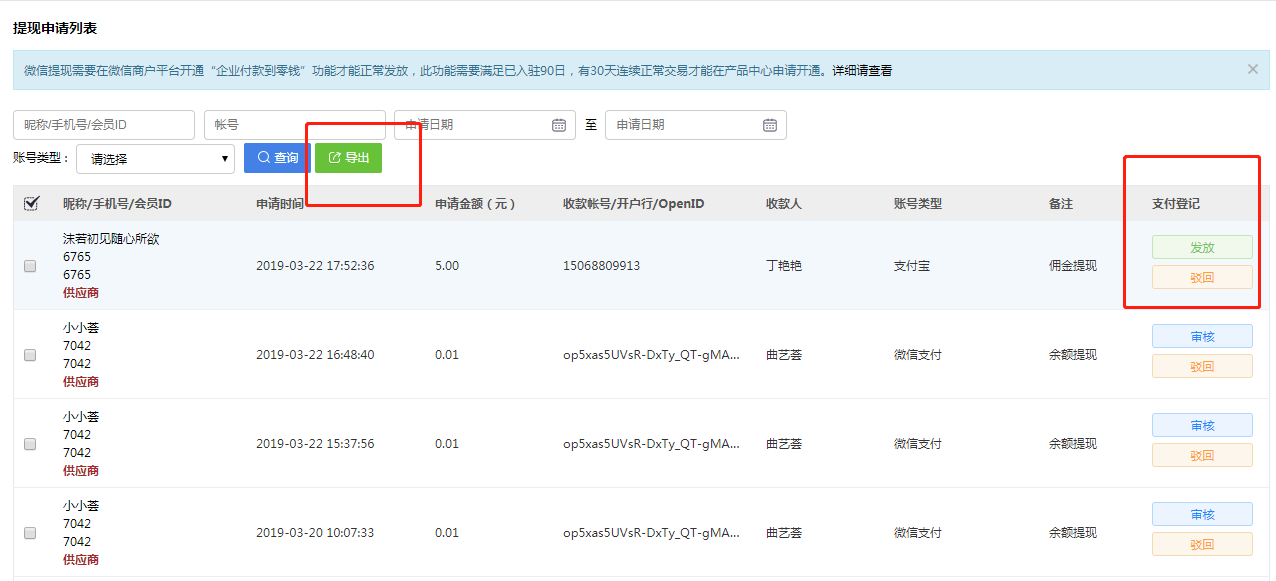Click 发放 for the 支付宝 withdrawal
This screenshot has height=581, width=1276.
1201,247
